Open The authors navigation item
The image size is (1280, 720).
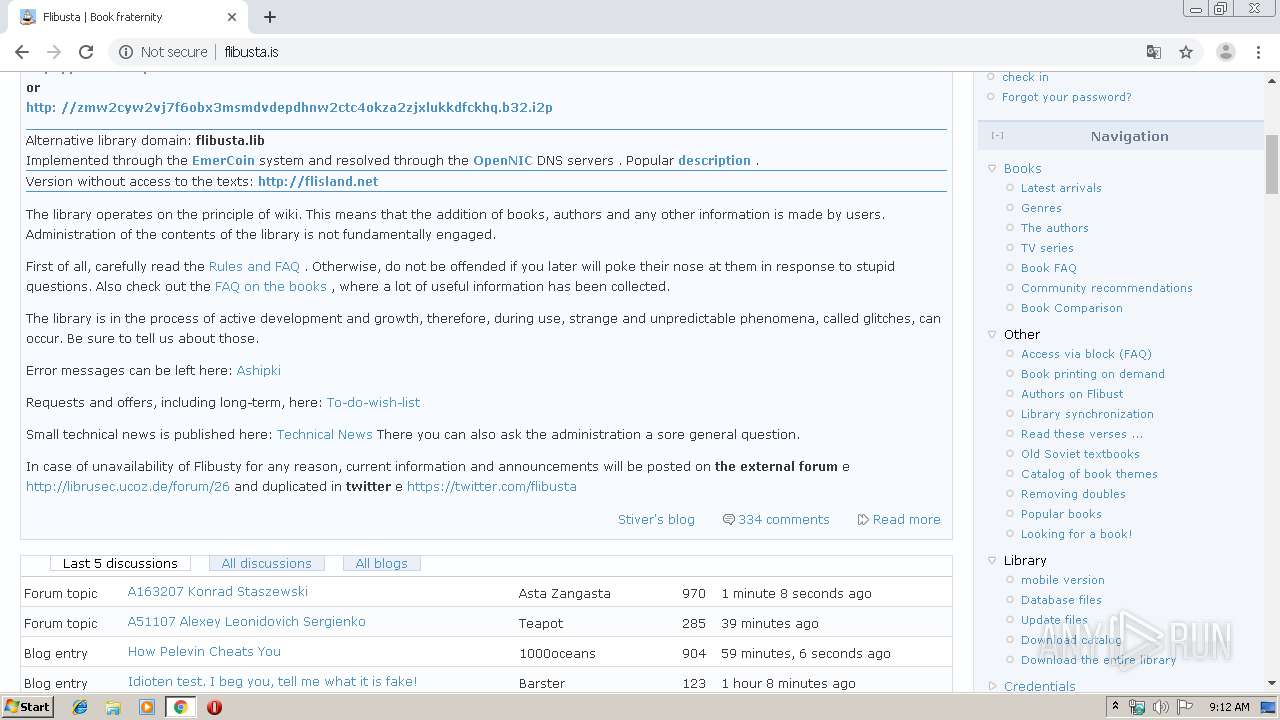(x=1055, y=228)
